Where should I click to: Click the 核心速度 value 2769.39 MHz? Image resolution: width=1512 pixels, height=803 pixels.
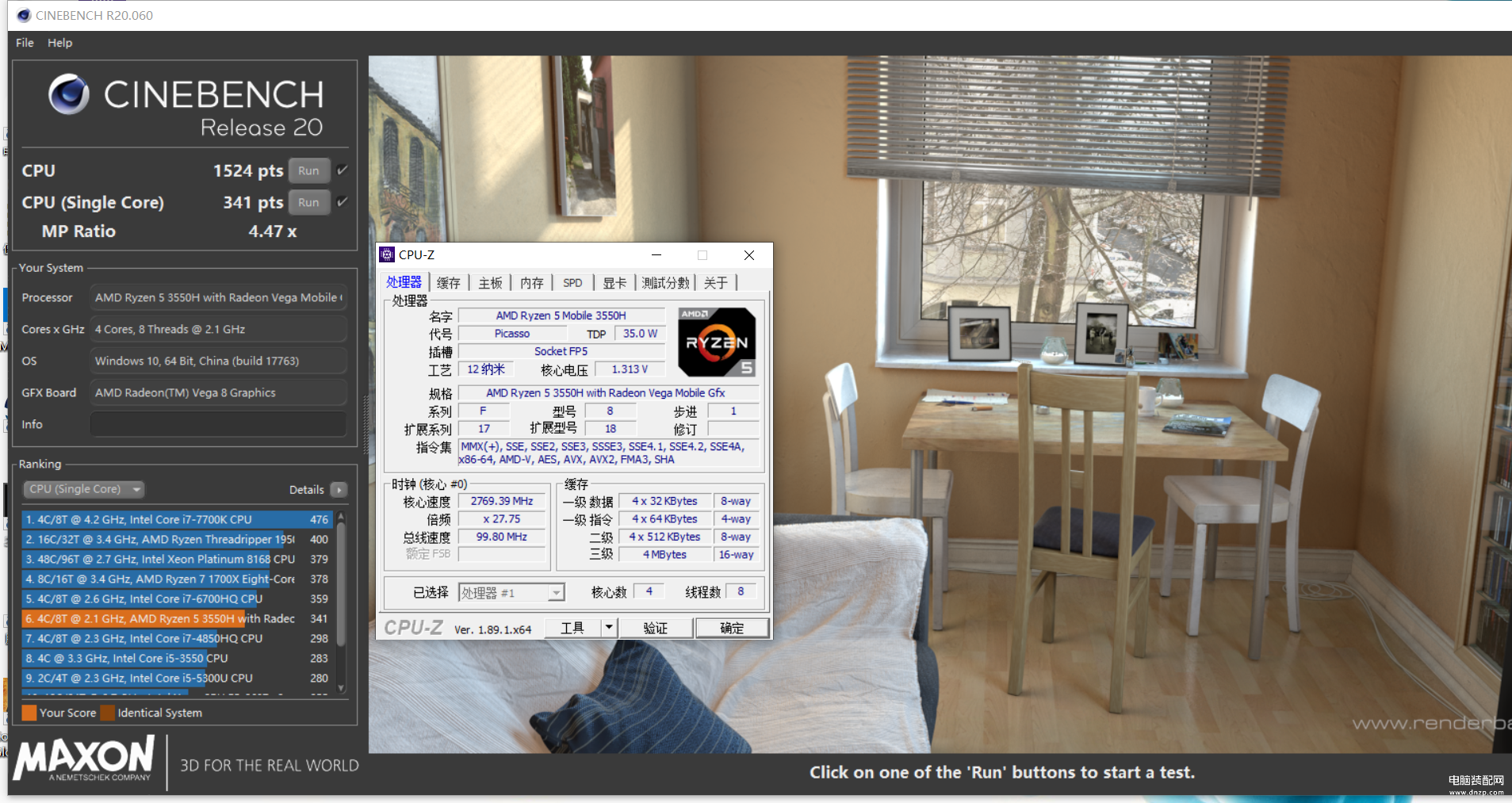[x=502, y=501]
